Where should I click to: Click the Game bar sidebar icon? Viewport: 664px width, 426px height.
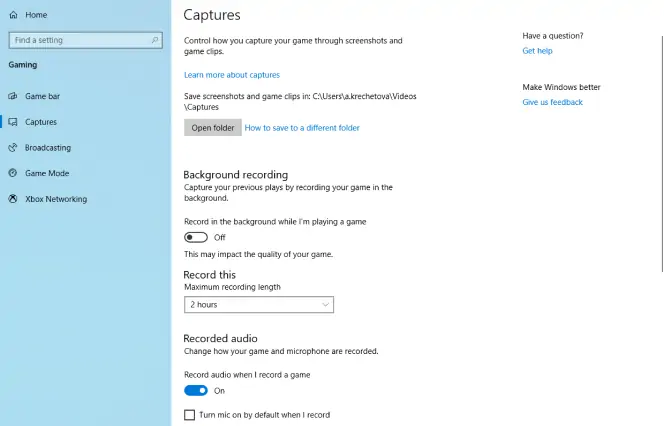(13, 96)
